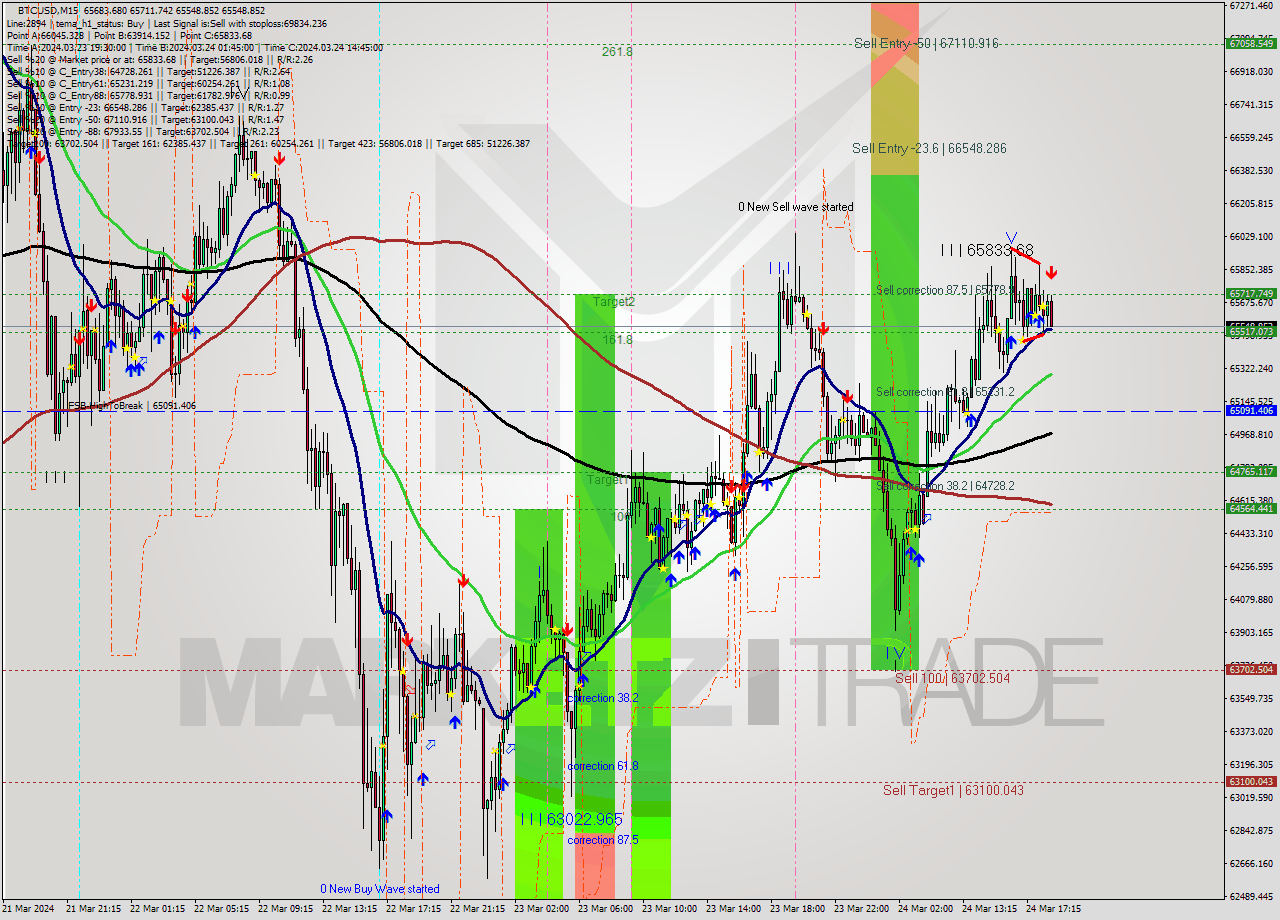Click the 'Sell Entry -50 | 67110.916' label

point(926,43)
